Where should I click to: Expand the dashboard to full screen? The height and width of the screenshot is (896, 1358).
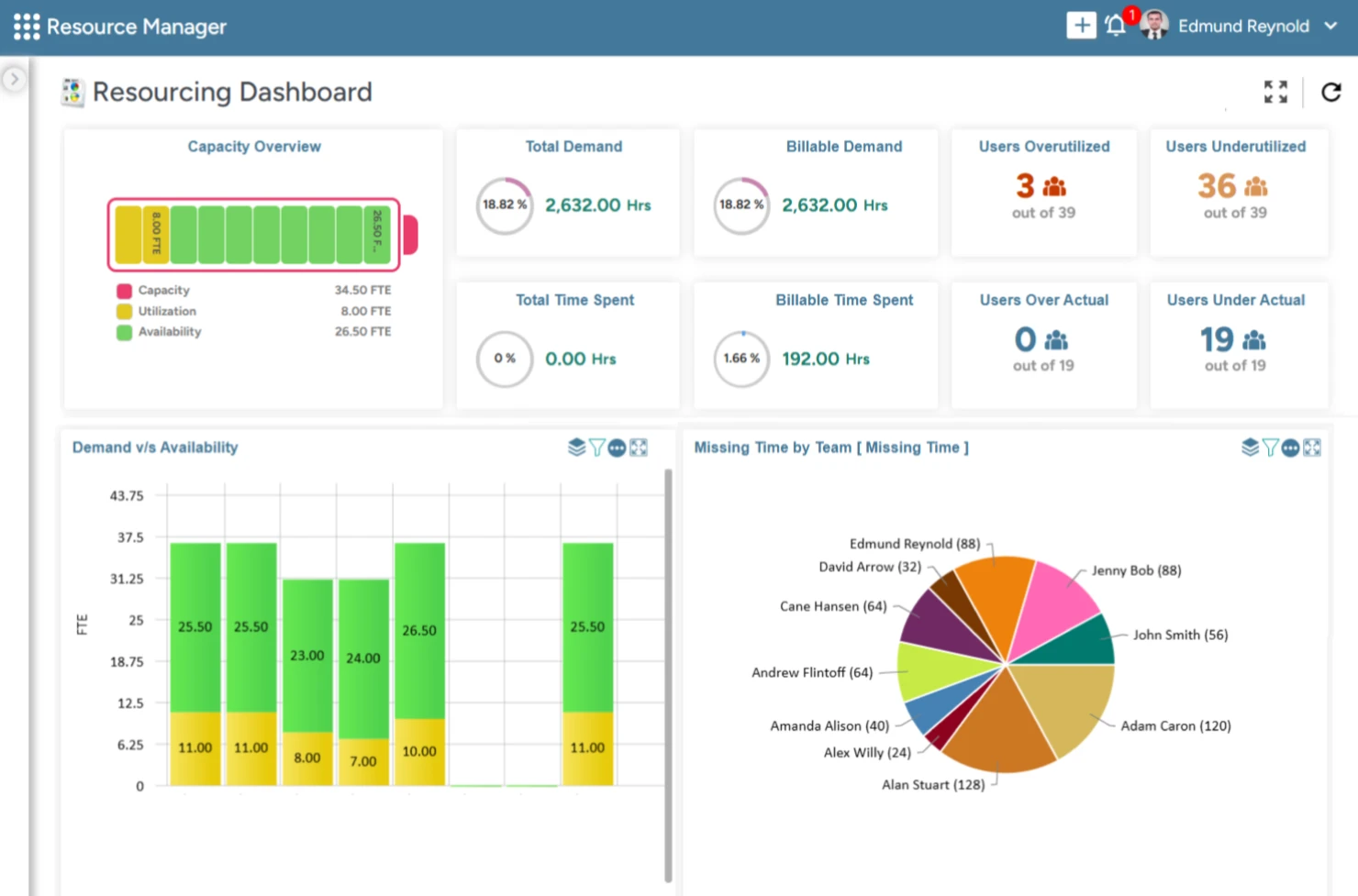1275,92
